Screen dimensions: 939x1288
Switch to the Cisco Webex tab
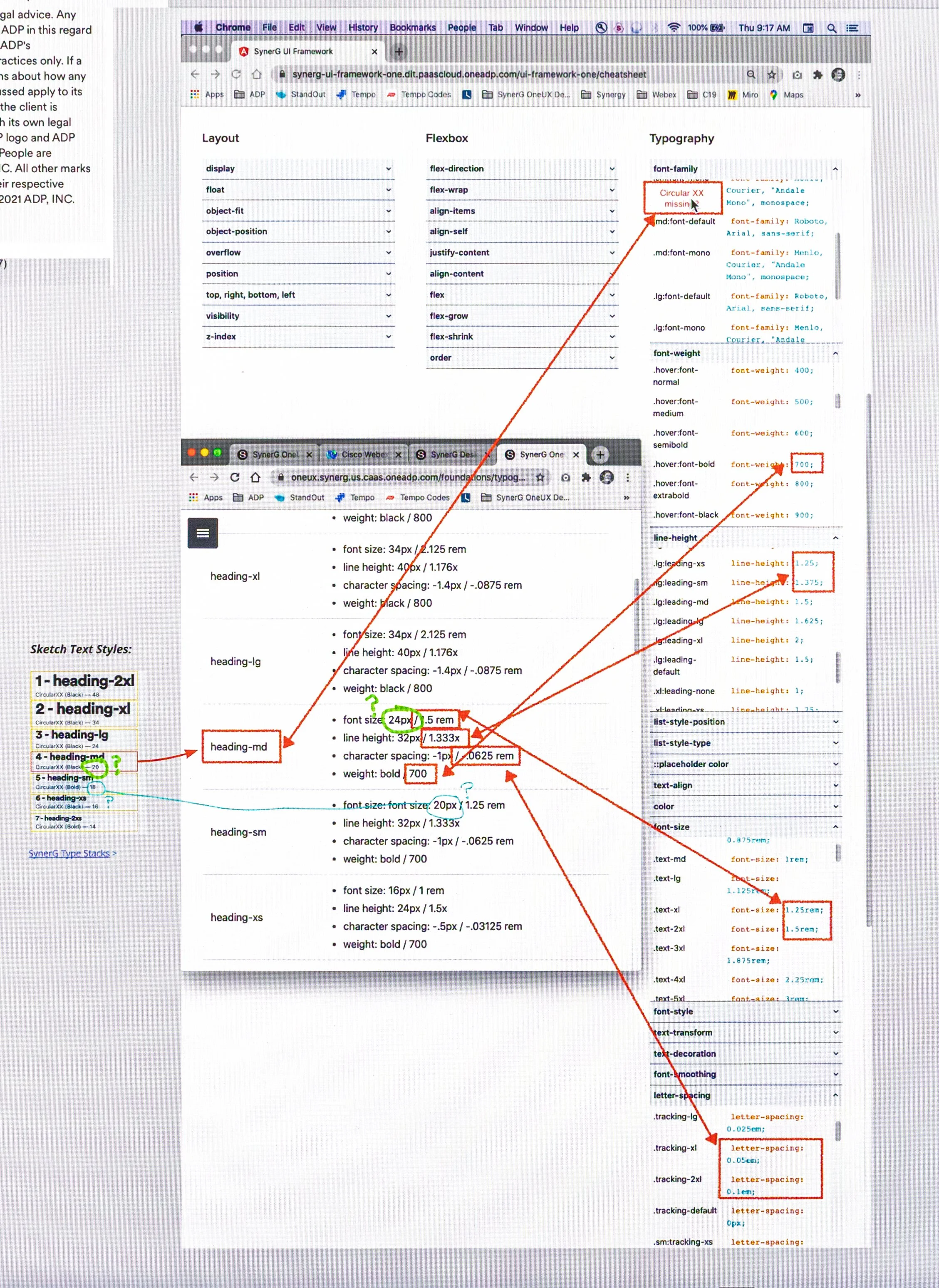tap(364, 454)
